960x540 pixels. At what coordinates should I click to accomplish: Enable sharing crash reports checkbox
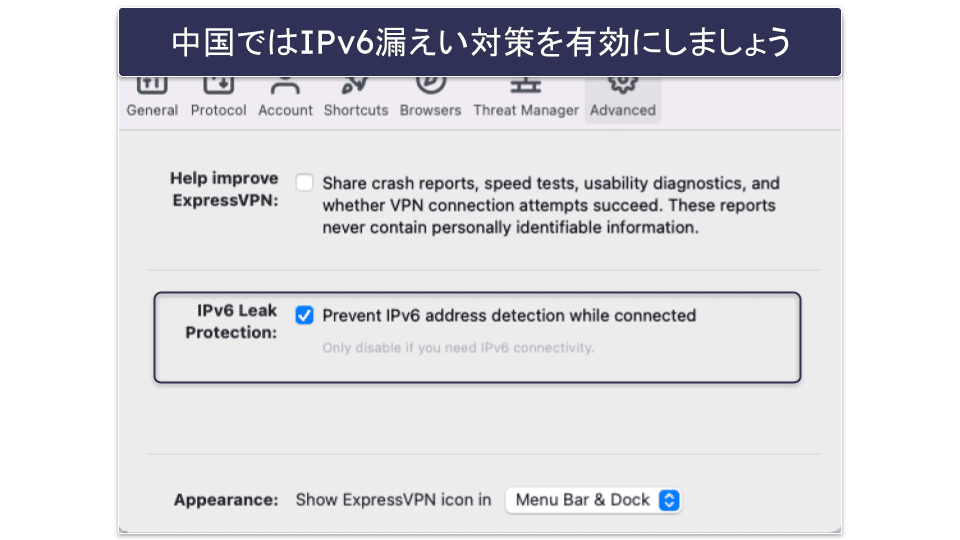(x=304, y=182)
